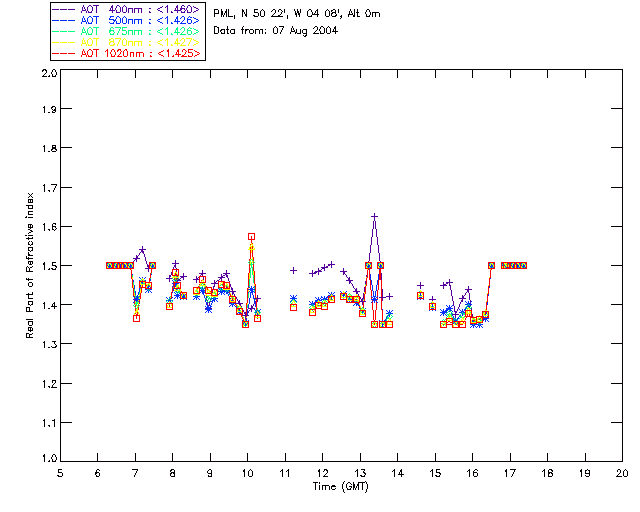Click the x-axis label 6
This screenshot has width=640, height=512.
click(x=98, y=473)
